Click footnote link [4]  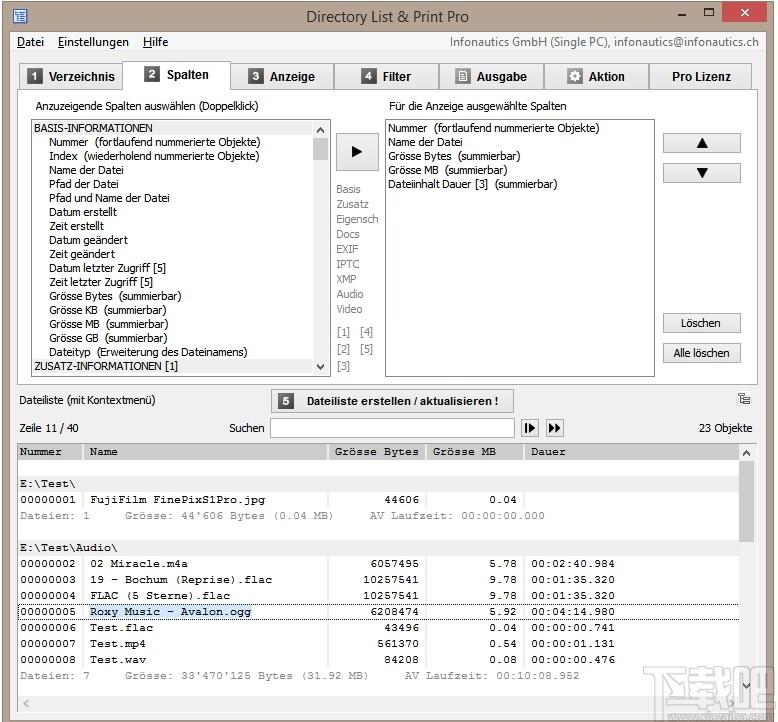click(366, 331)
